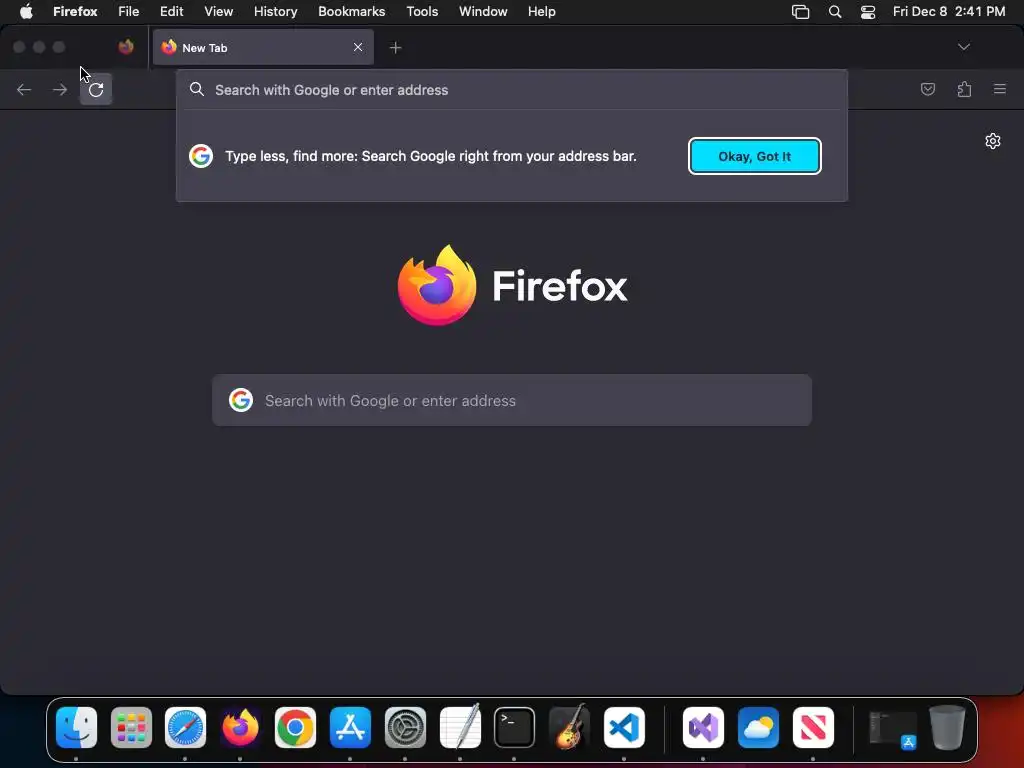1024x768 pixels.
Task: Open the Apple menu
Action: point(26,11)
